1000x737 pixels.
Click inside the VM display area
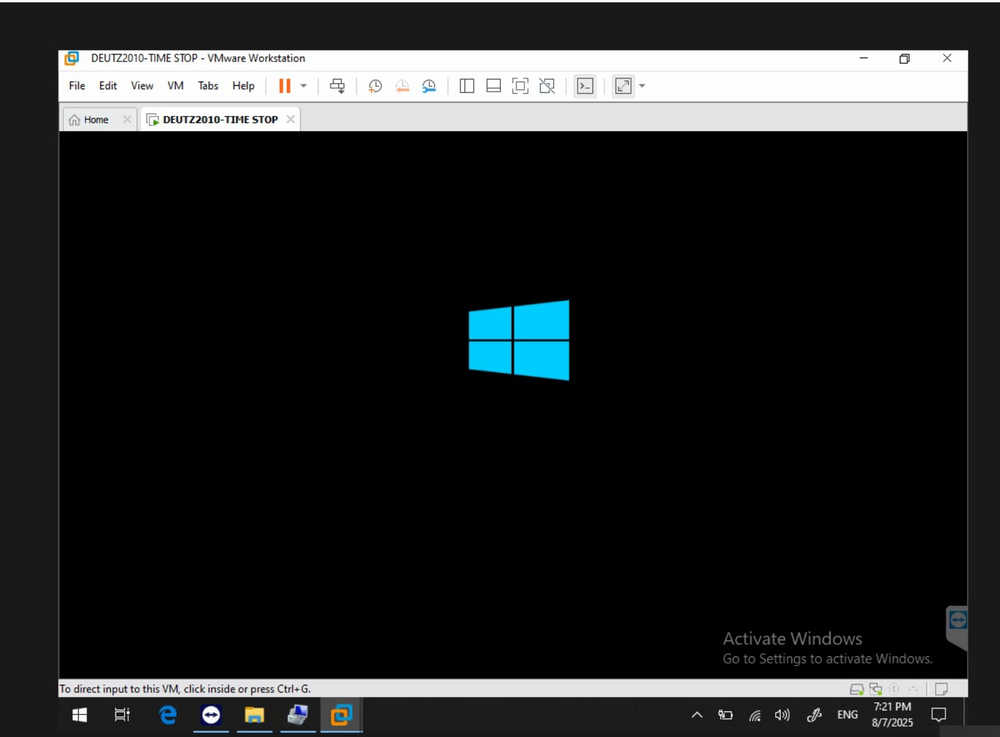[x=513, y=404]
